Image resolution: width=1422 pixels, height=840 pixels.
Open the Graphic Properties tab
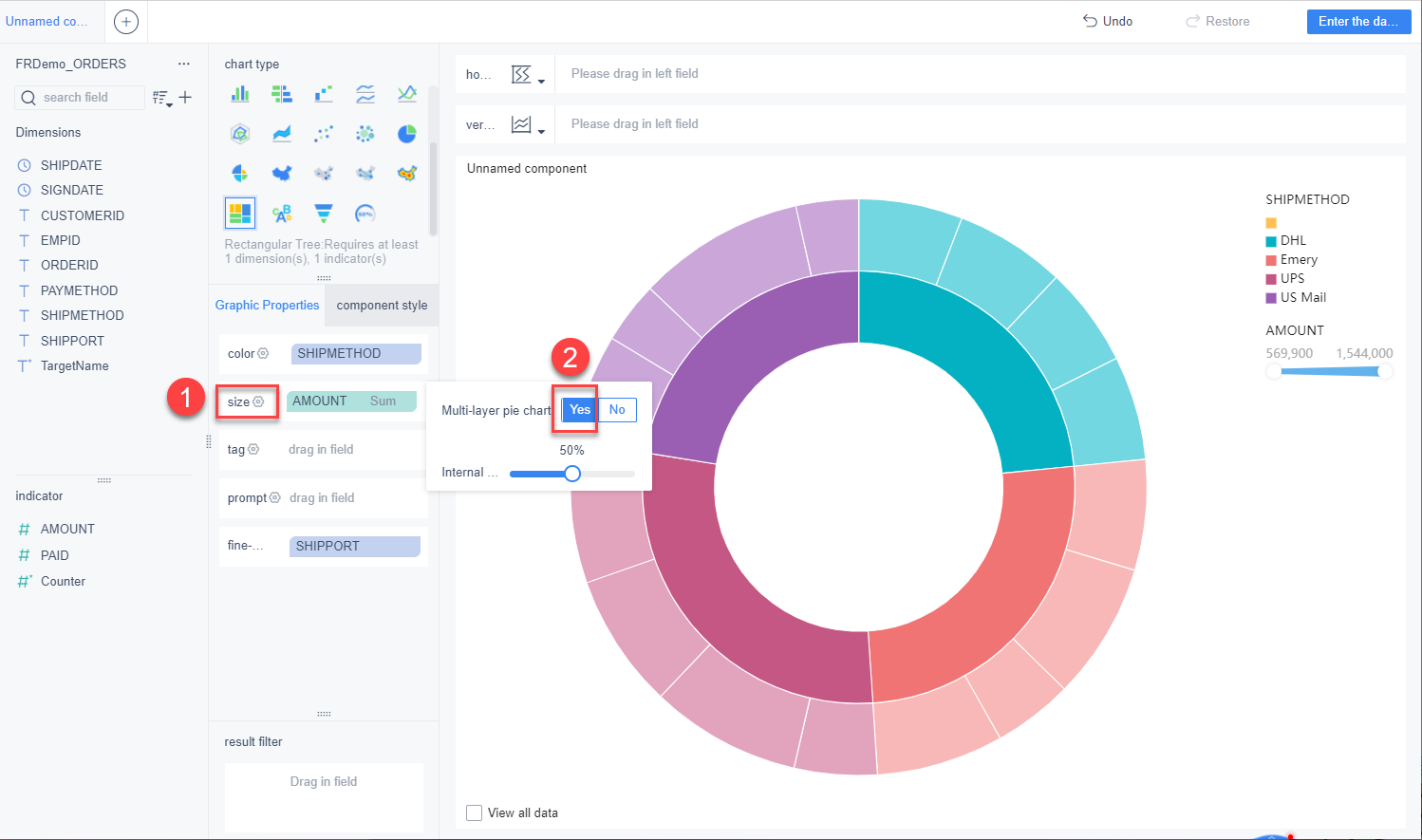tap(267, 305)
